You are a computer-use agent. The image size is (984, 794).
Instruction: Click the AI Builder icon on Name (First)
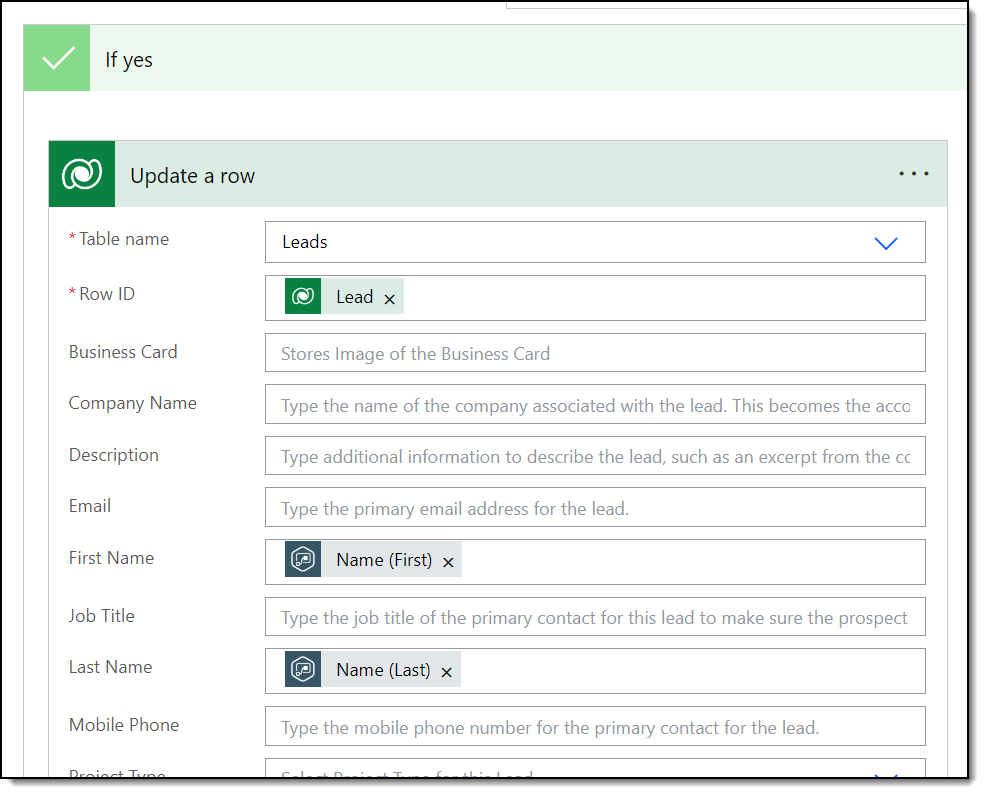tap(303, 559)
